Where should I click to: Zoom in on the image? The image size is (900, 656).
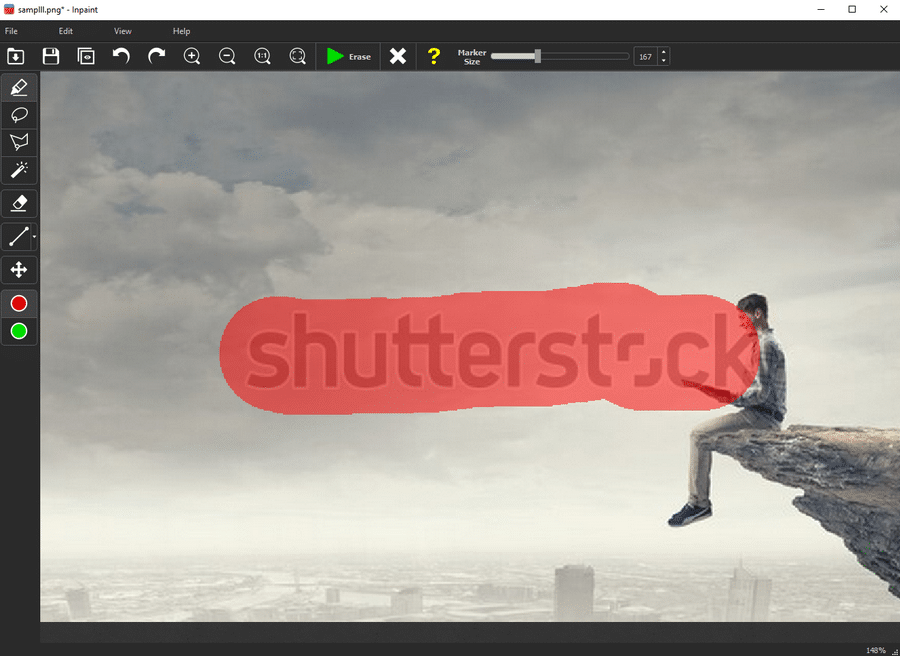(192, 56)
